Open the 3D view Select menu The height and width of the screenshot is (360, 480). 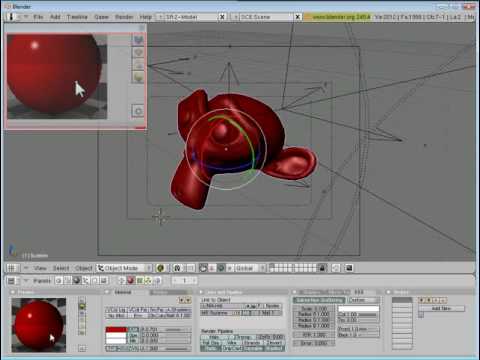[x=61, y=268]
